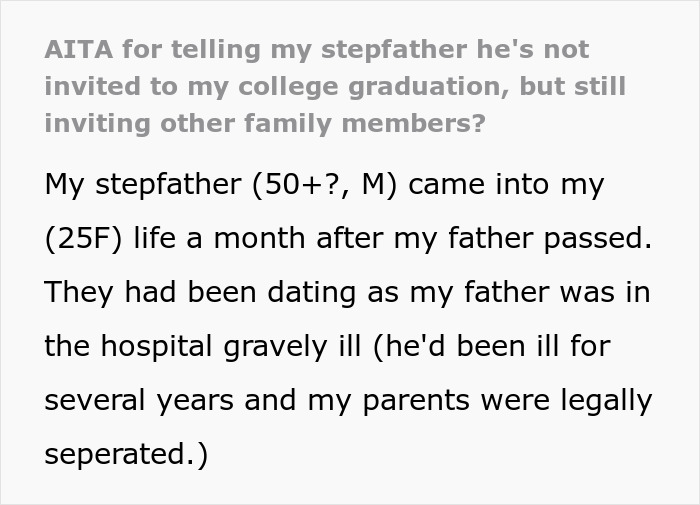Click the word "seperated.)" on the last line

tap(126, 455)
